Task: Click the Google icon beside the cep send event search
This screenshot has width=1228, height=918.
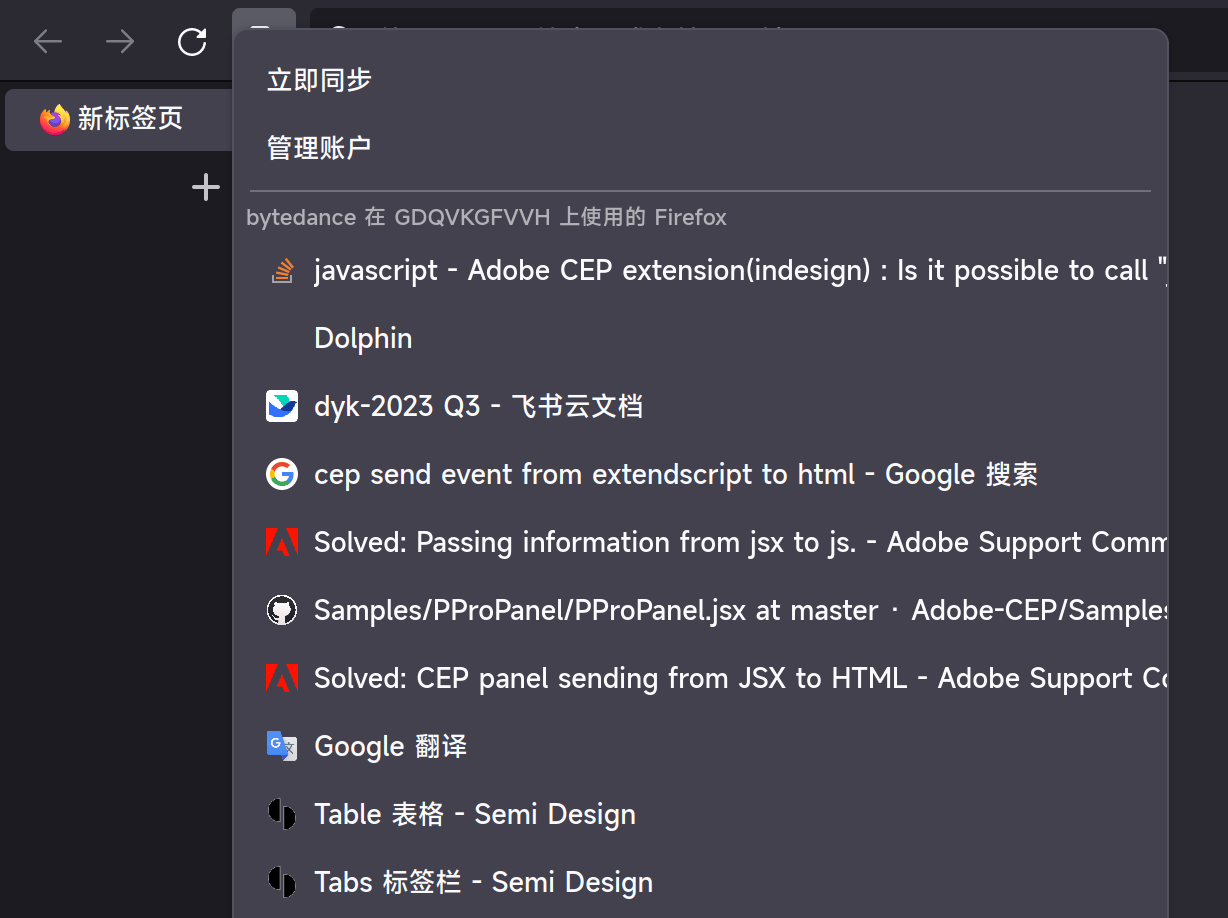Action: click(x=282, y=474)
